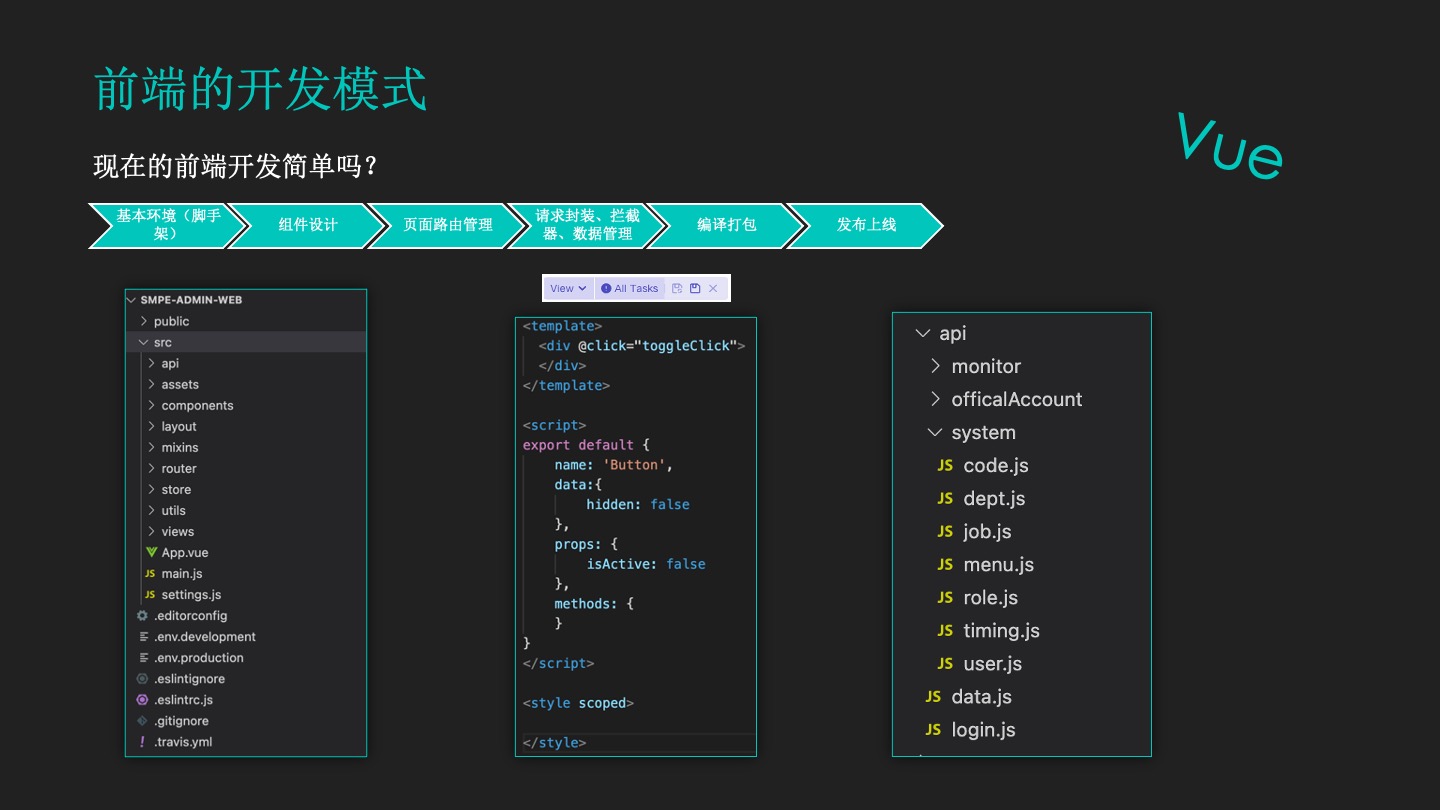Expand the router folder
This screenshot has height=810, width=1440.
coord(152,468)
